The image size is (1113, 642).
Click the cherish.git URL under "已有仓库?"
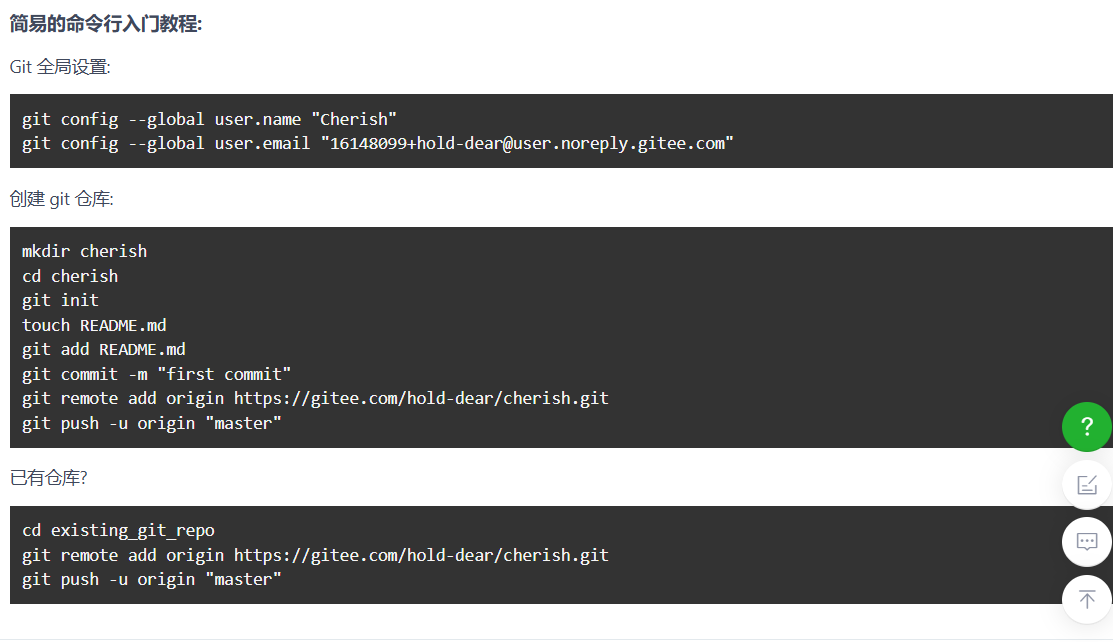[x=421, y=555]
